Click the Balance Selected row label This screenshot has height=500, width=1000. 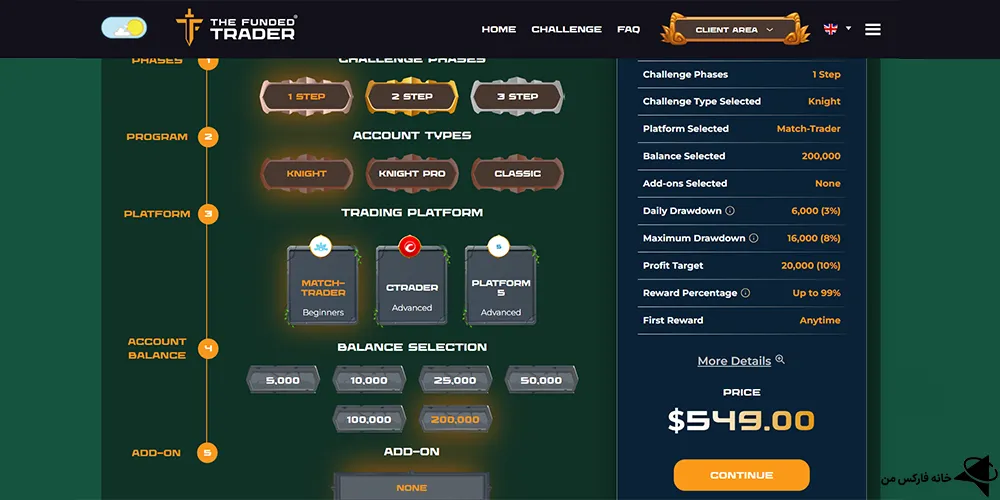click(684, 156)
